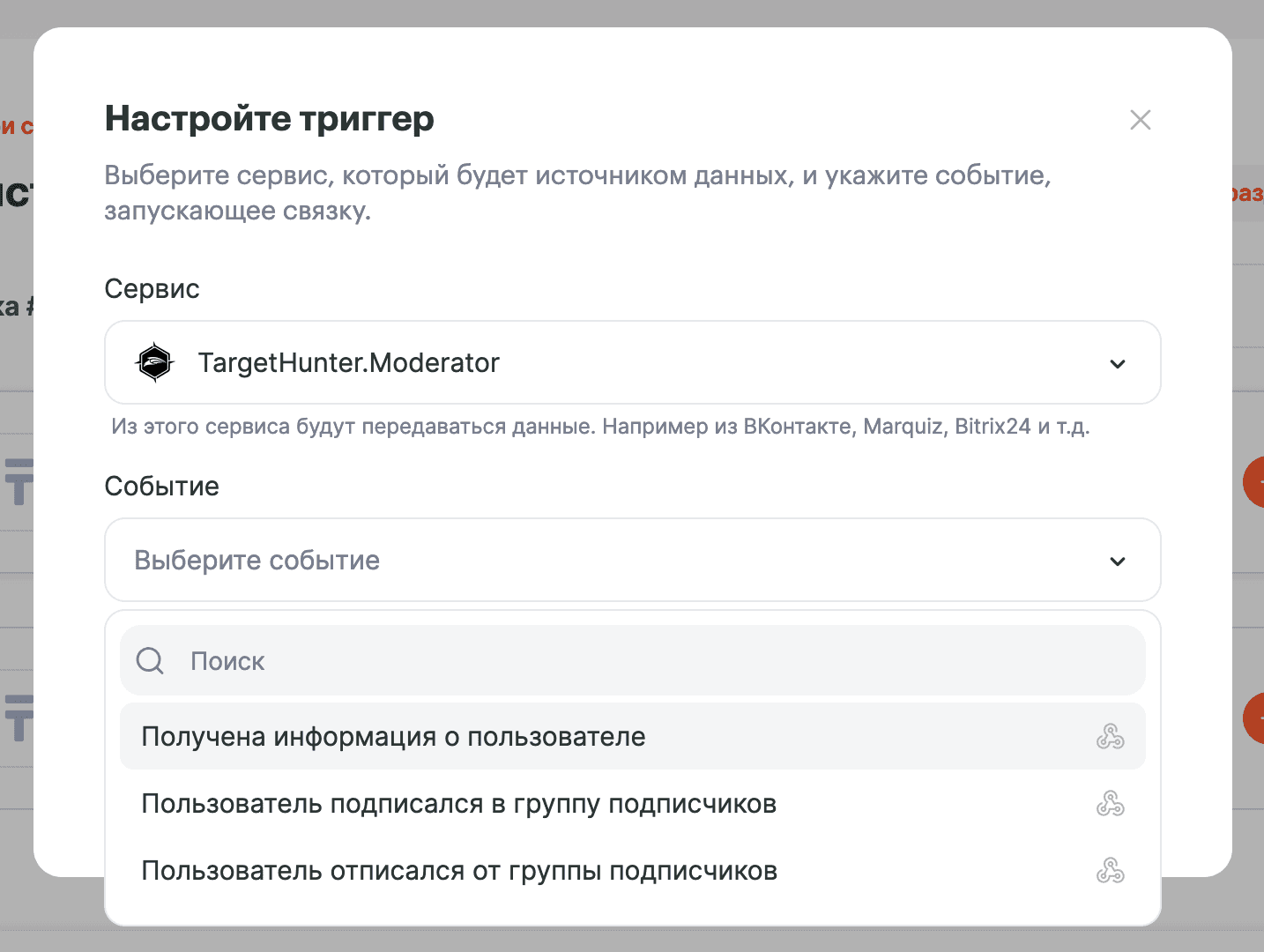Select Пользователь подписался в группу подписчиков
1264x952 pixels.
[x=458, y=804]
